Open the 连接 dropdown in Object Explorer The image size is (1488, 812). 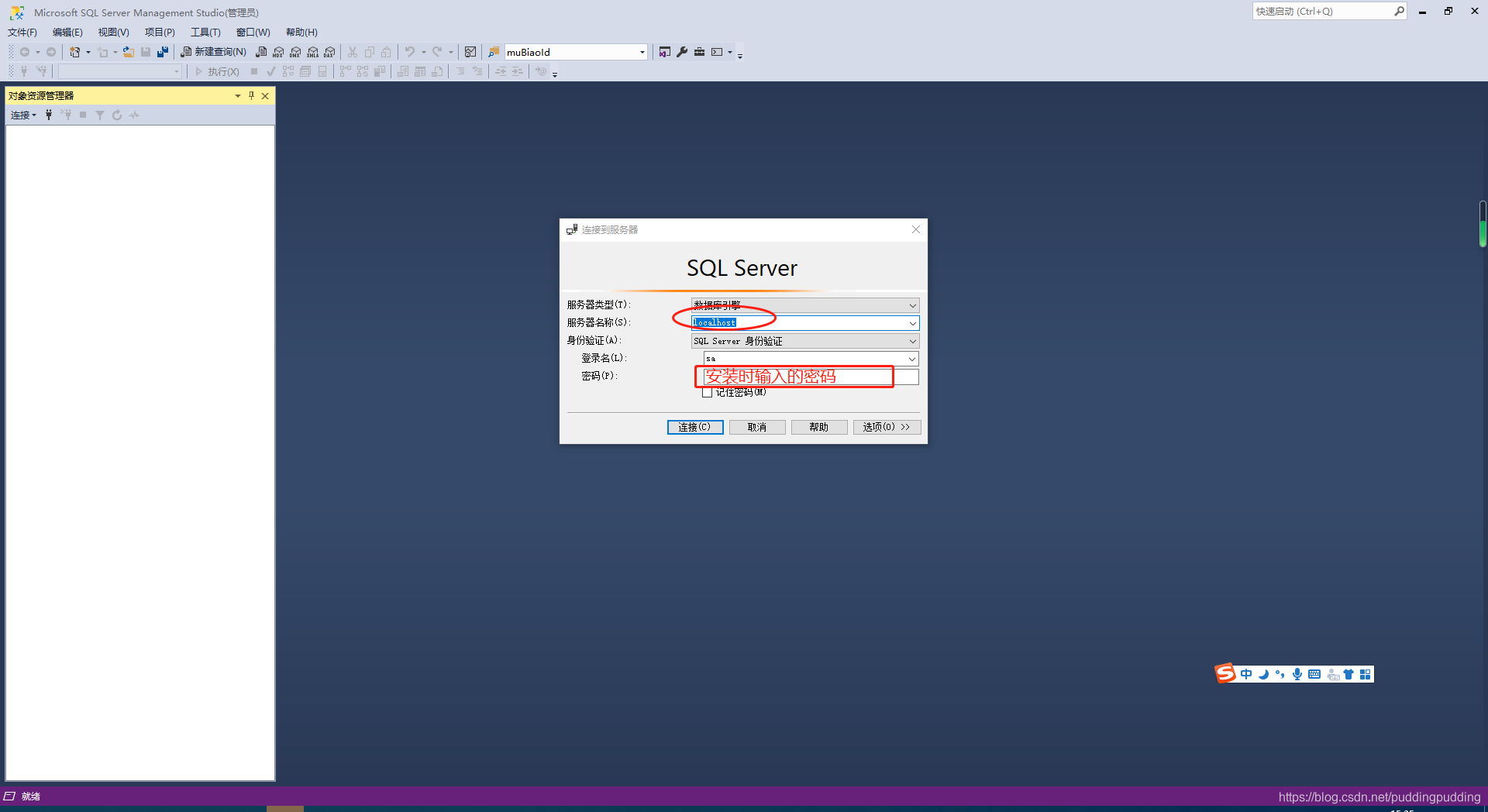[23, 115]
